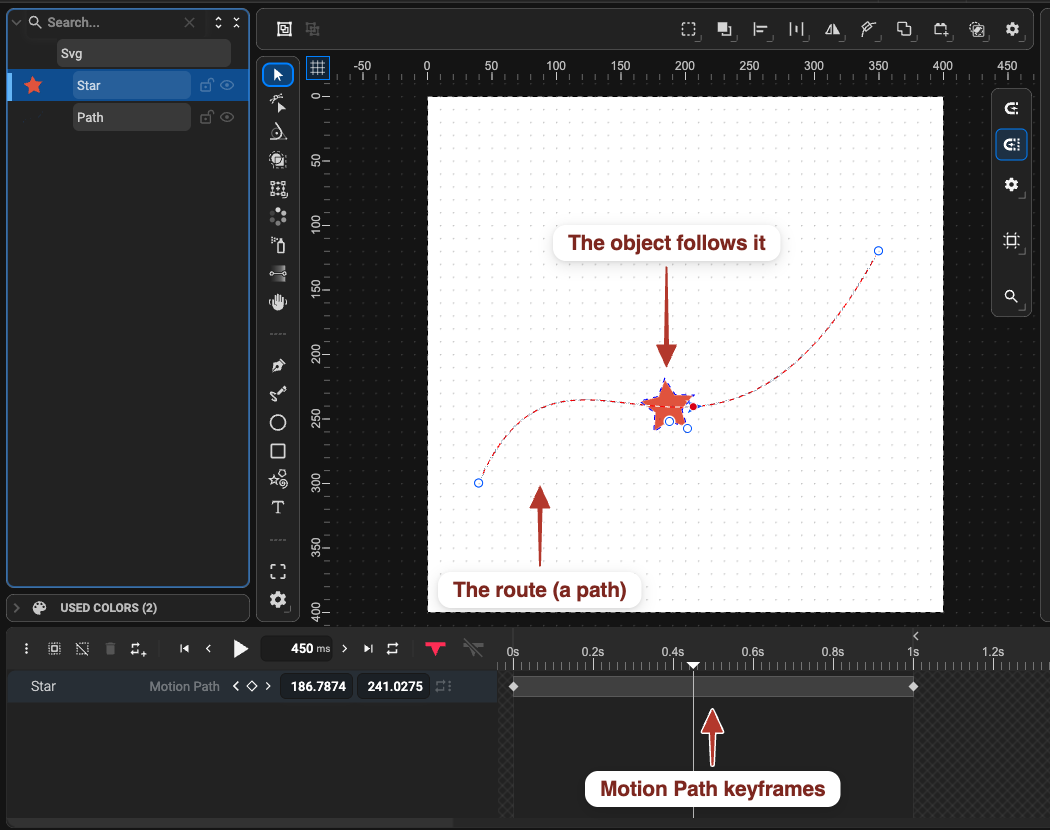The image size is (1050, 830).
Task: Select the Star layer row
Action: 128,85
